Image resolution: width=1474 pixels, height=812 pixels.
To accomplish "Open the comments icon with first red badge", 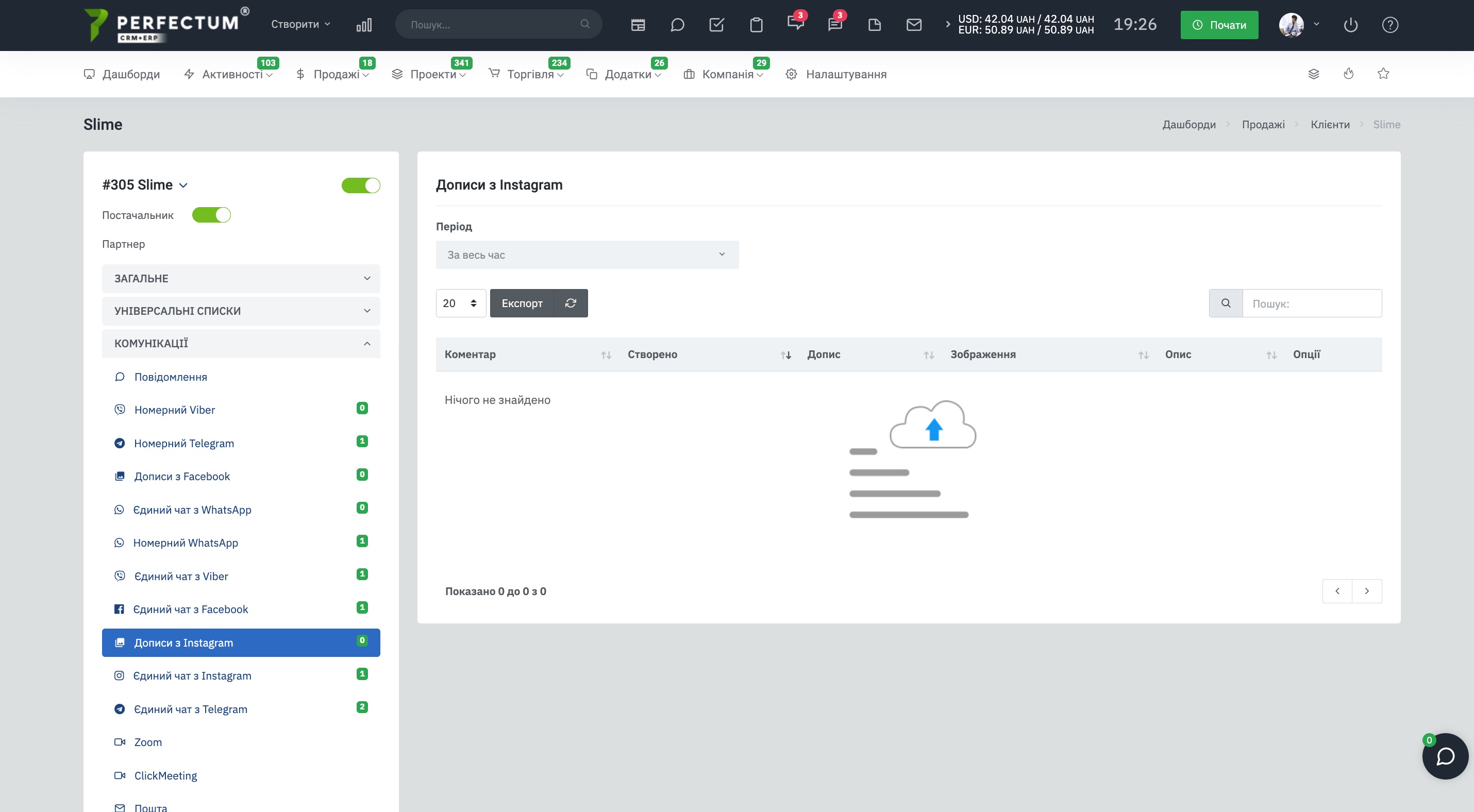I will click(x=795, y=24).
